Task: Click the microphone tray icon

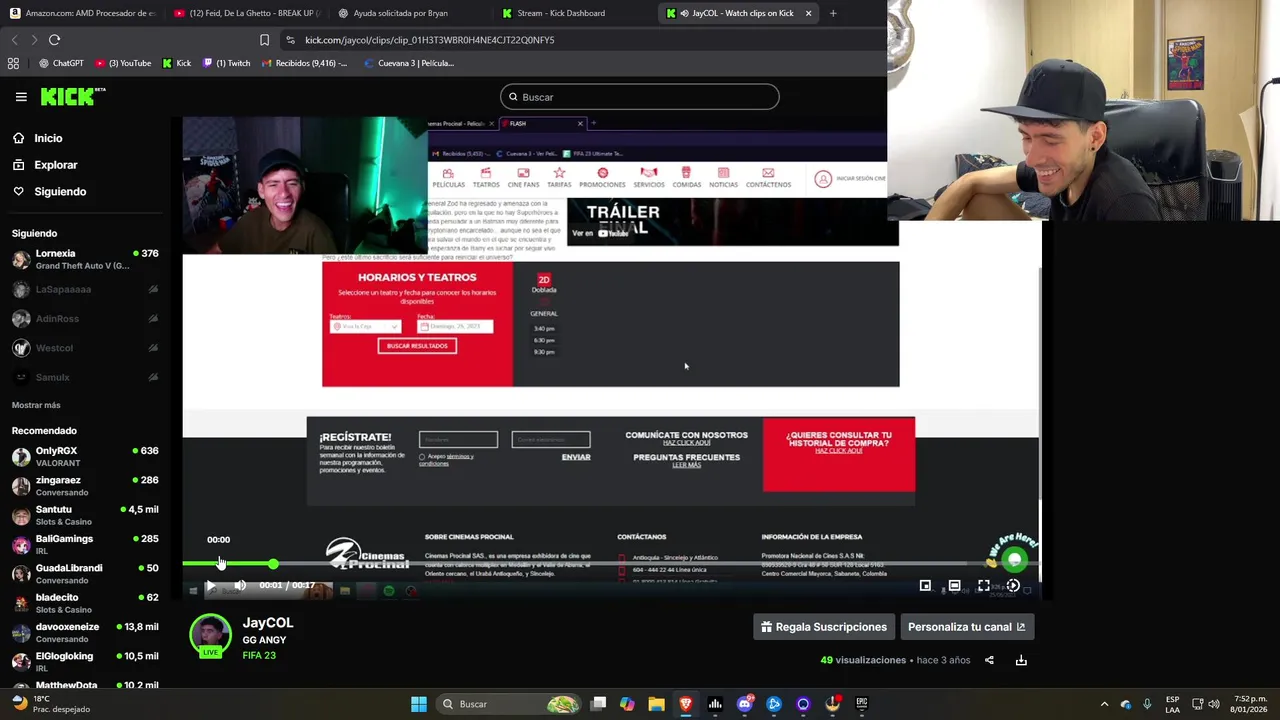Action: [1147, 704]
